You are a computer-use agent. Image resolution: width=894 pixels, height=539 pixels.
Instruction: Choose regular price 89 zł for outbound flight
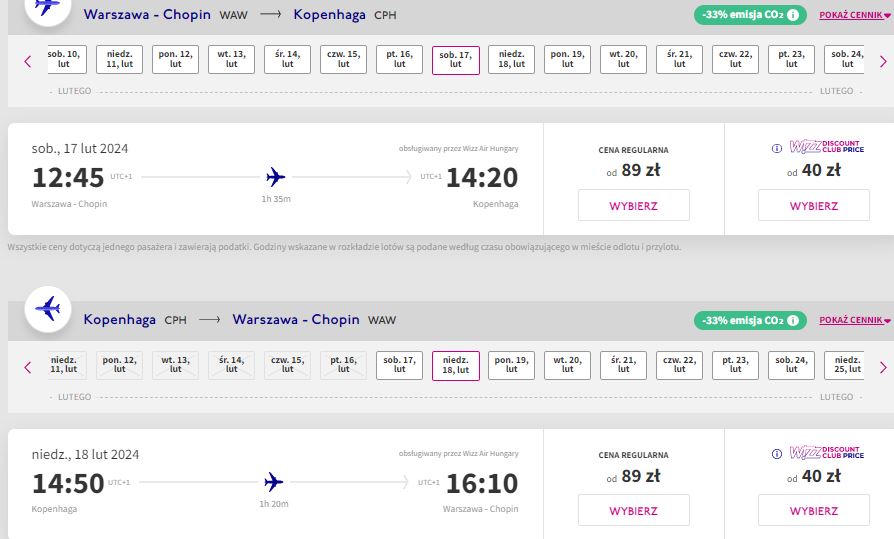[x=633, y=205]
